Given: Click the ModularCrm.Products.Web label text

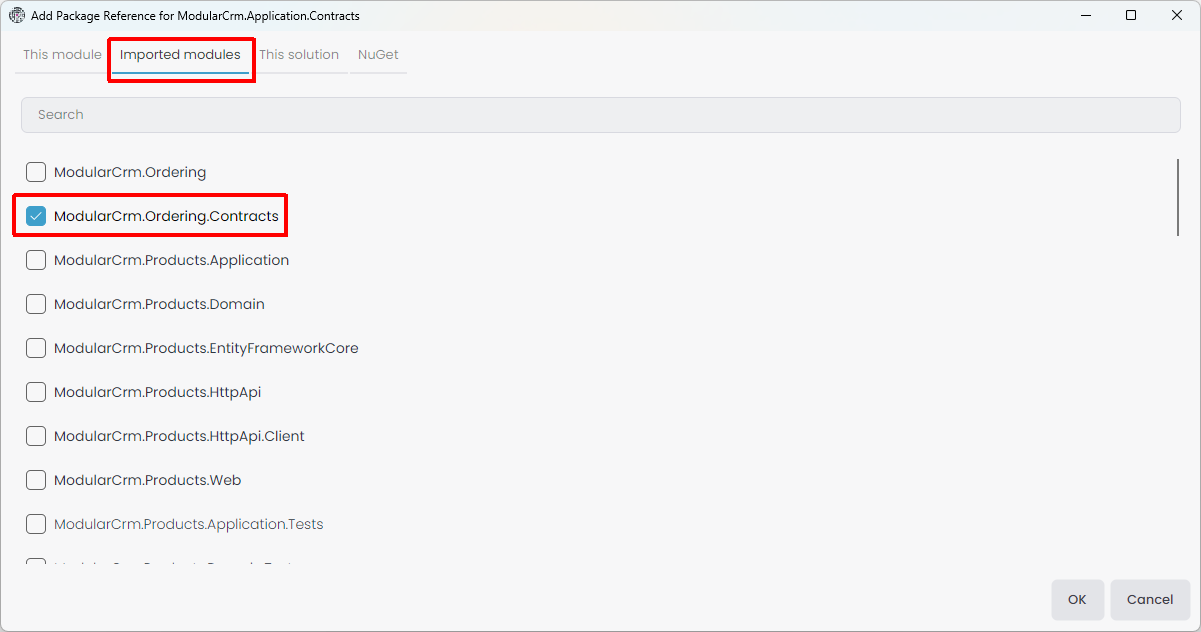Looking at the screenshot, I should pos(148,479).
